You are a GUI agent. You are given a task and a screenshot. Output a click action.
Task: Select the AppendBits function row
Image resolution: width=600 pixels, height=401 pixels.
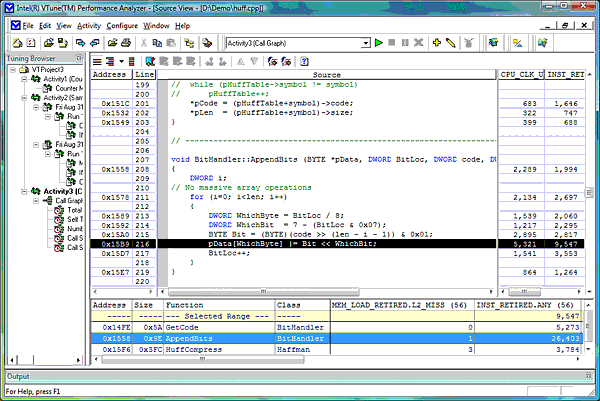(188, 339)
